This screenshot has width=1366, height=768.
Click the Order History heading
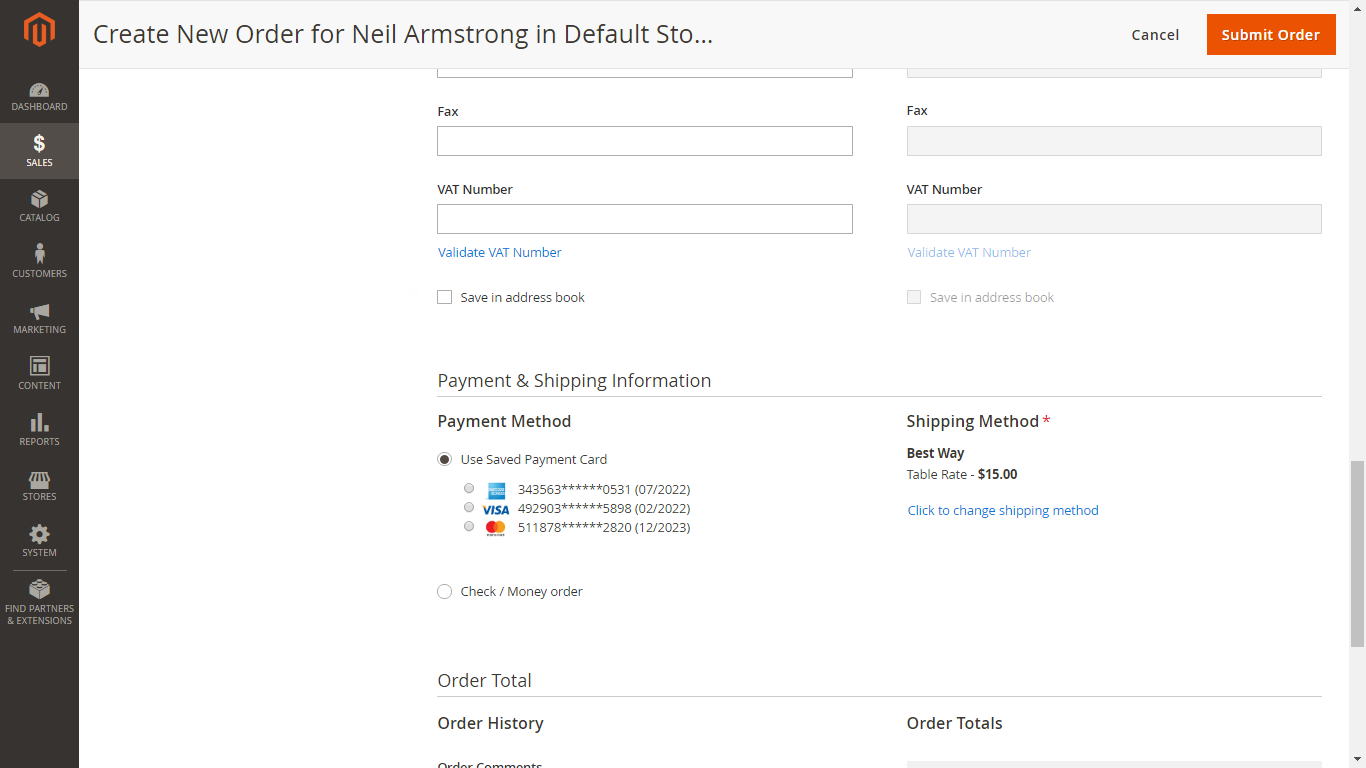[x=490, y=724]
